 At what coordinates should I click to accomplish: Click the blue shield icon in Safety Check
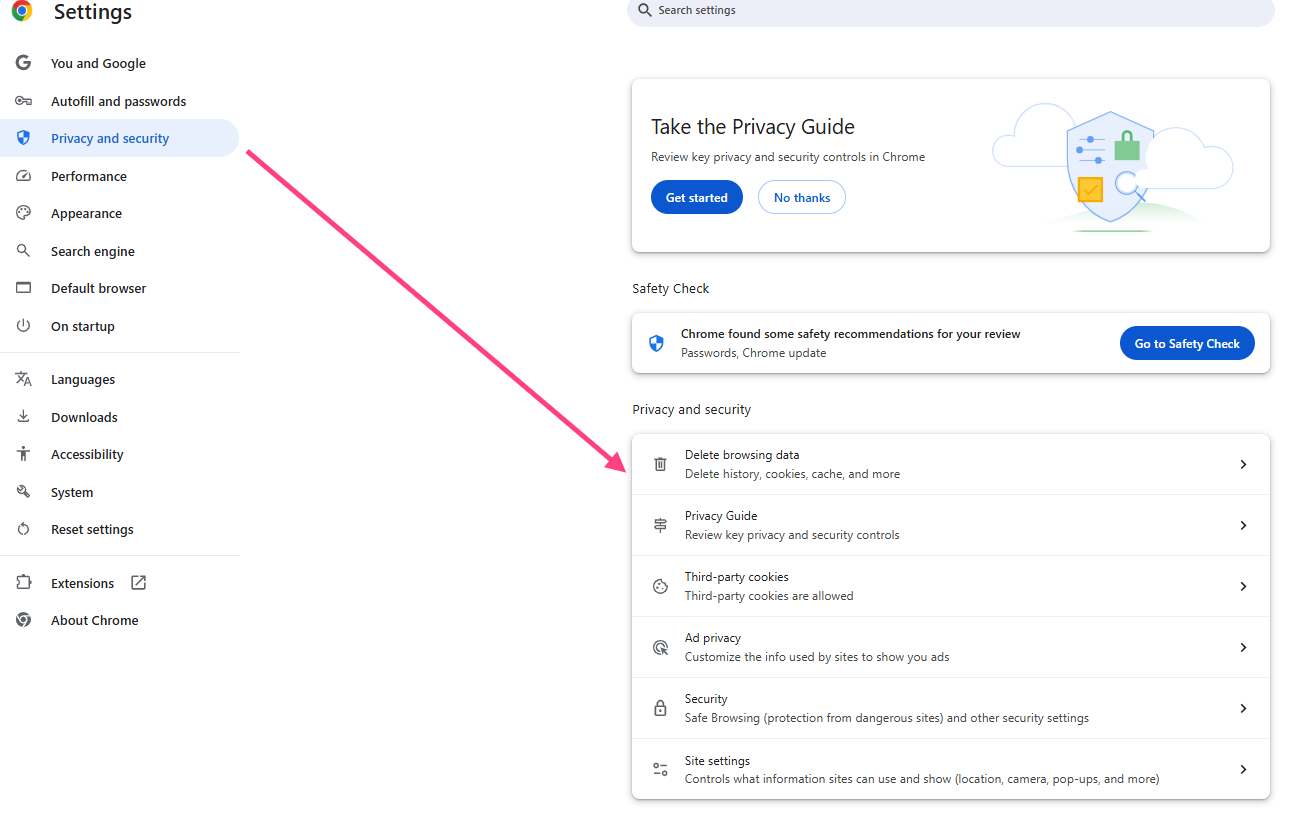[656, 343]
